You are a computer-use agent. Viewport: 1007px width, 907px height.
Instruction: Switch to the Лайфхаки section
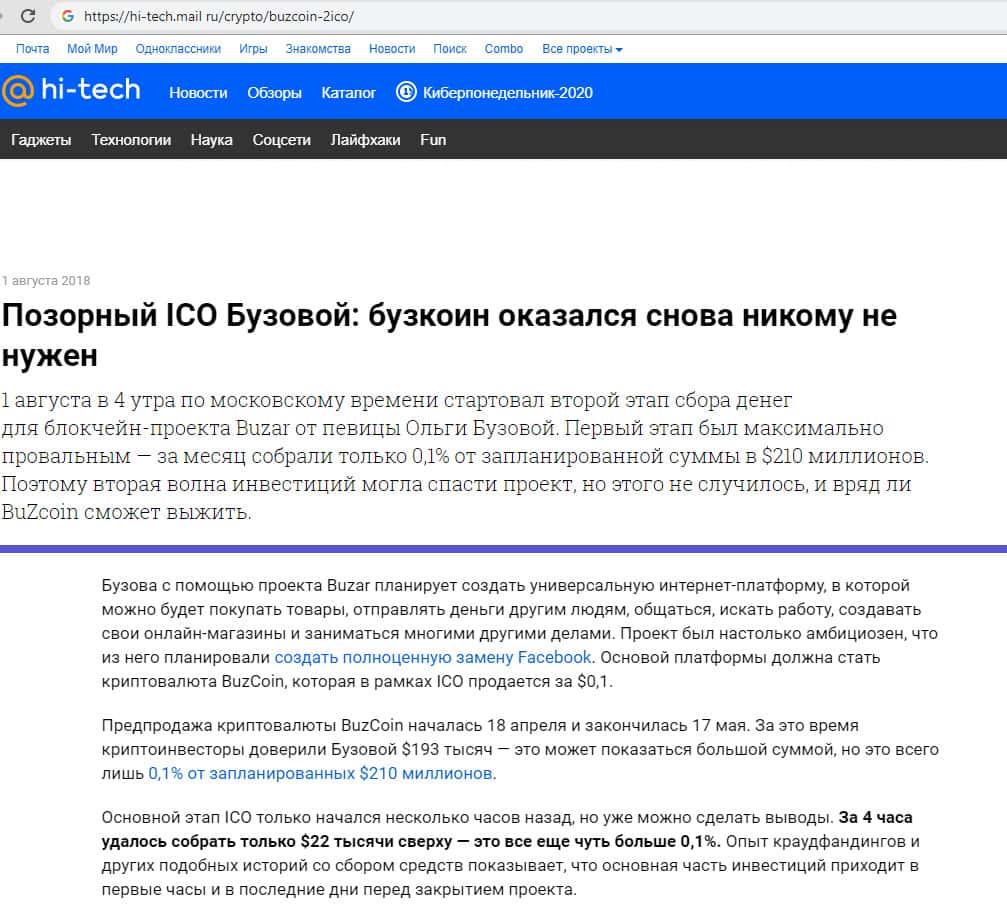pos(365,139)
